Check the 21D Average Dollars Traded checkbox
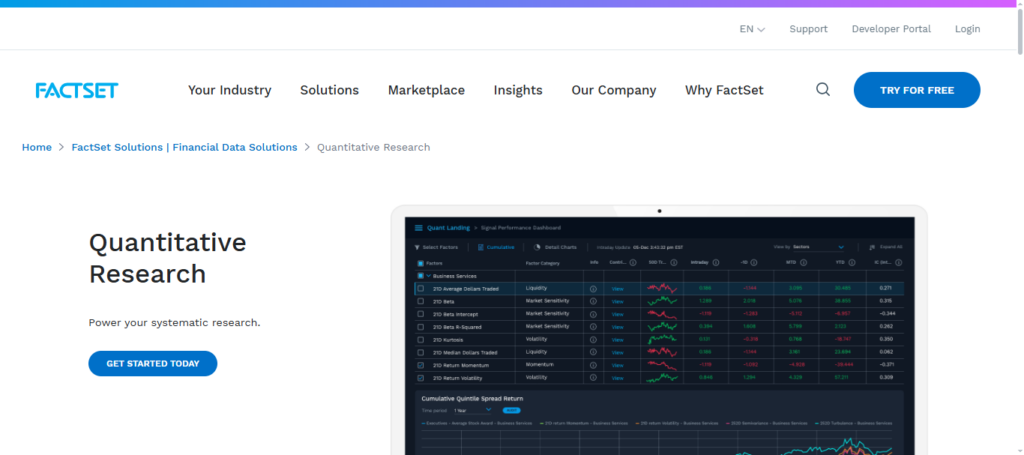The image size is (1024, 455). [x=421, y=289]
